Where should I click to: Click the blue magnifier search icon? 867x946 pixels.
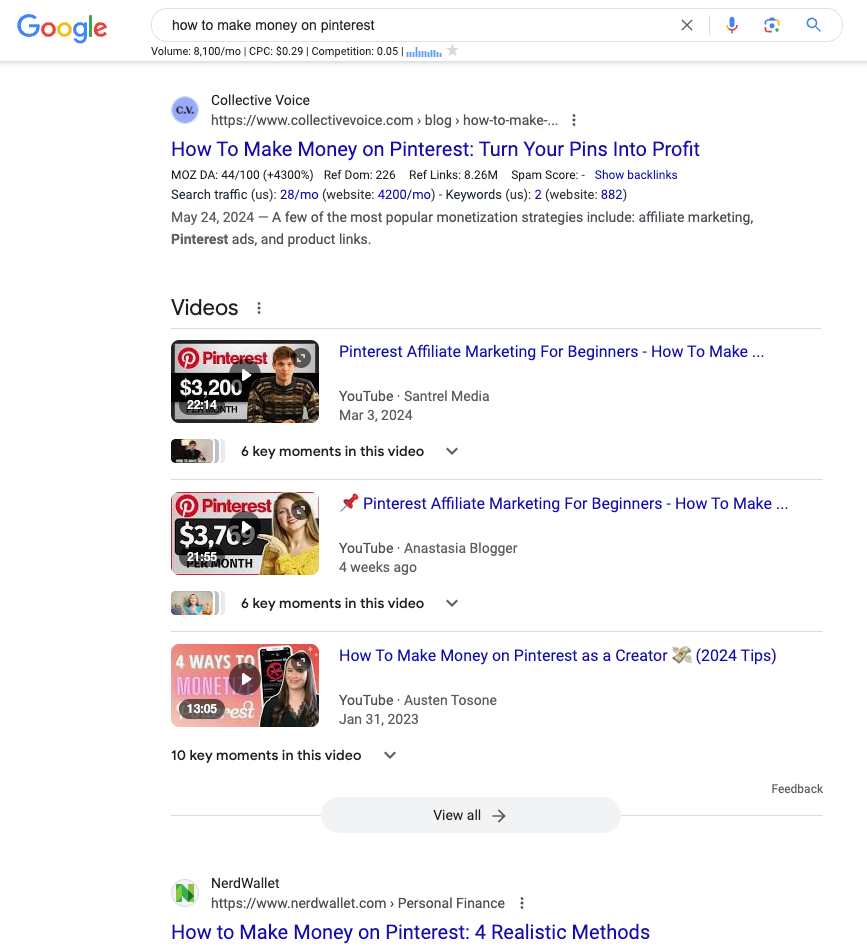(813, 25)
